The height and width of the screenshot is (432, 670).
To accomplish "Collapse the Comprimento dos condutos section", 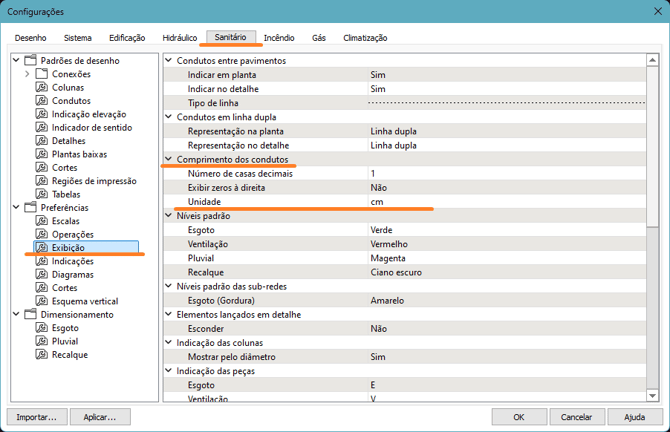I will (169, 159).
